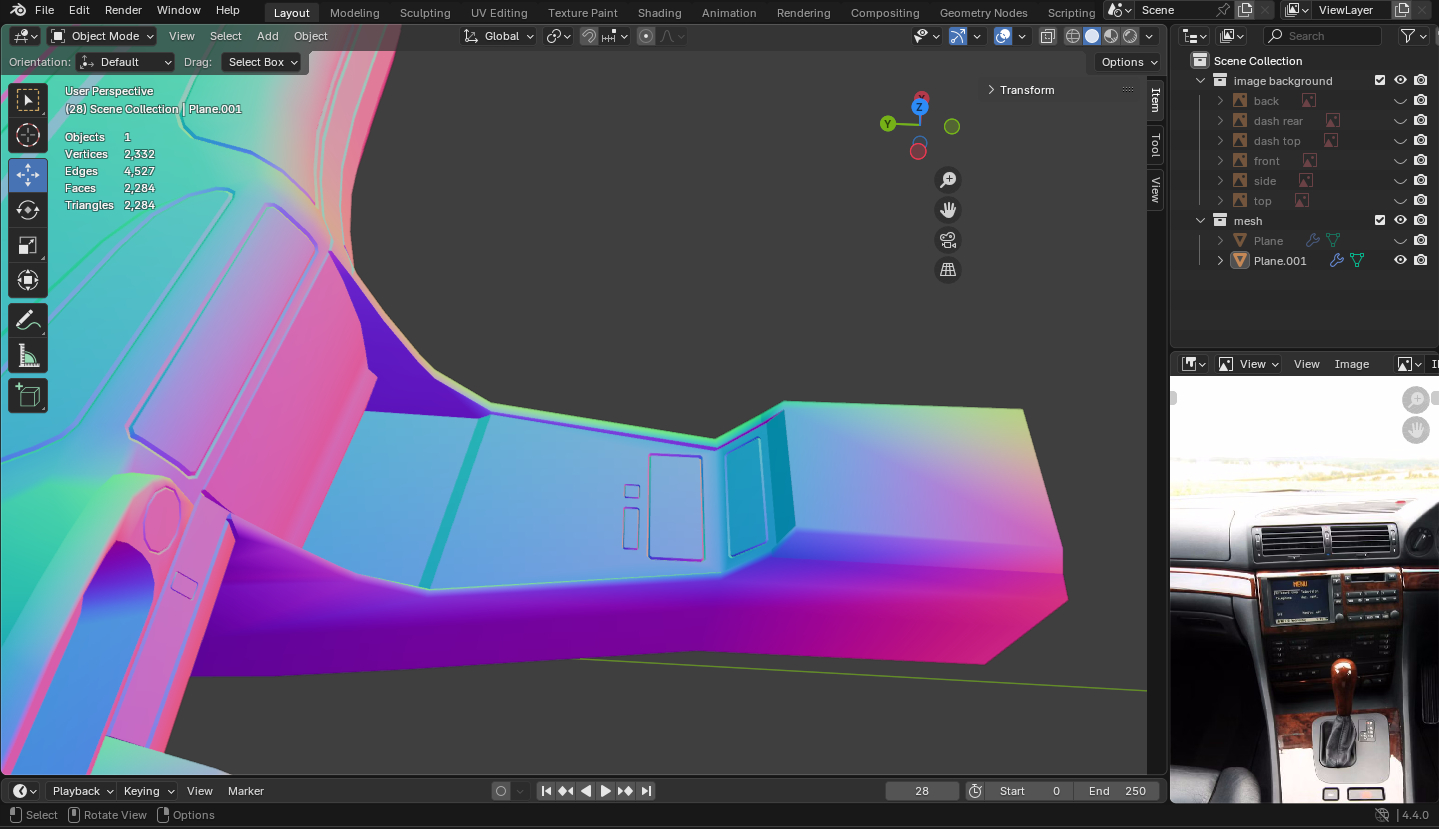Viewport: 1439px width, 829px height.
Task: Toggle the camera view icon
Action: coord(948,240)
